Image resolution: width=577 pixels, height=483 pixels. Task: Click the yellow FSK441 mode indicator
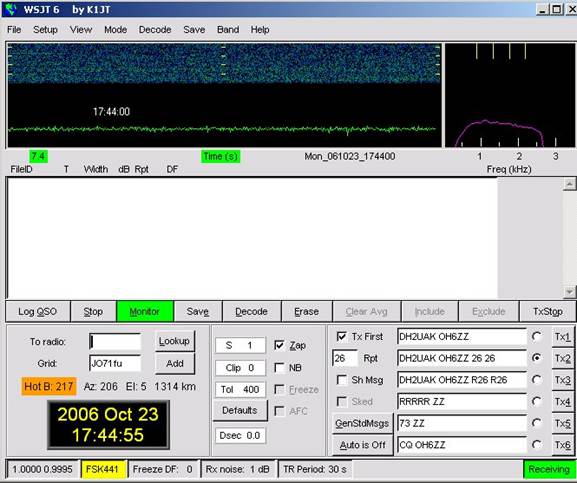(103, 469)
